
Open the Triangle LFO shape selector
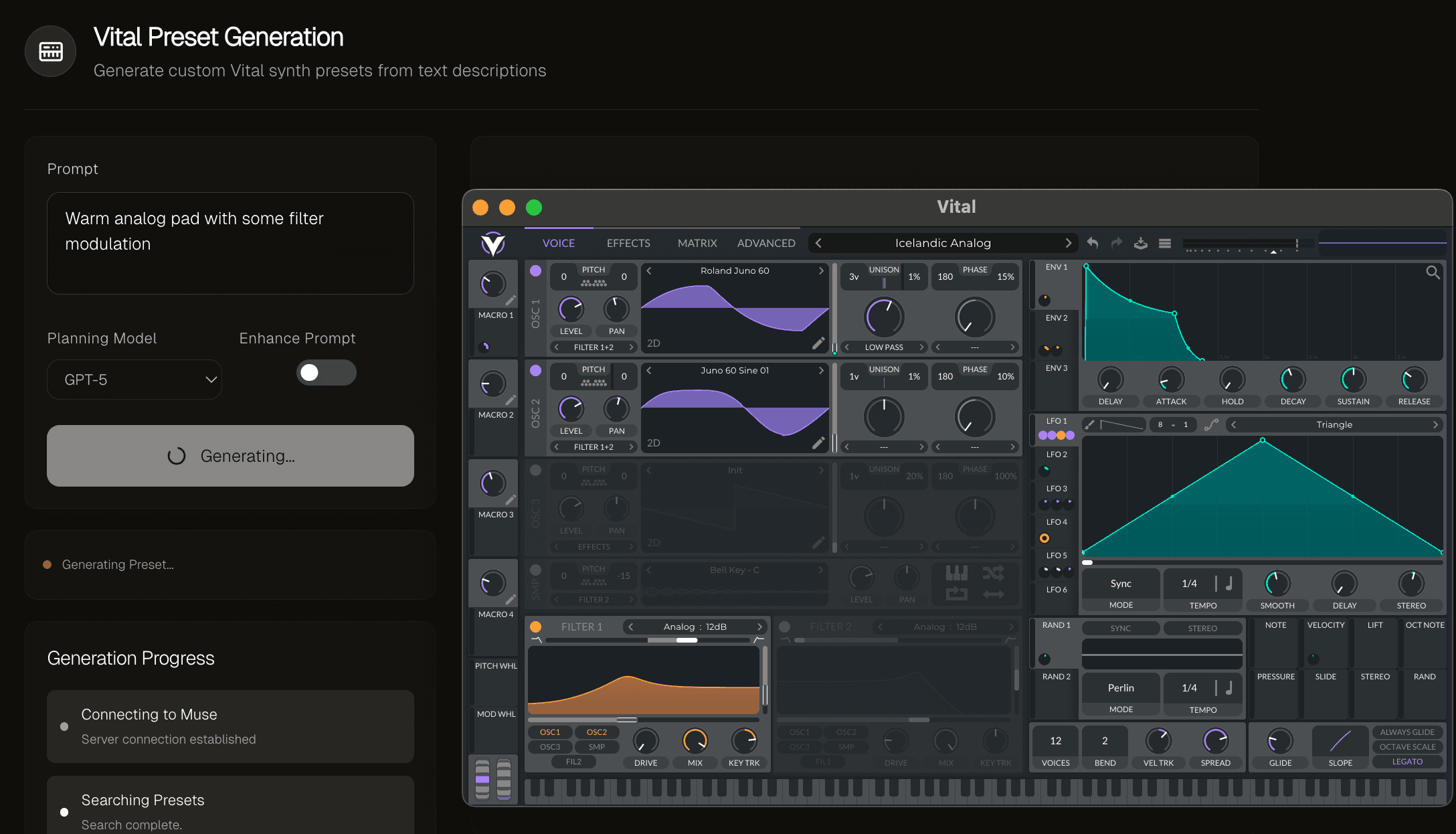click(x=1334, y=424)
